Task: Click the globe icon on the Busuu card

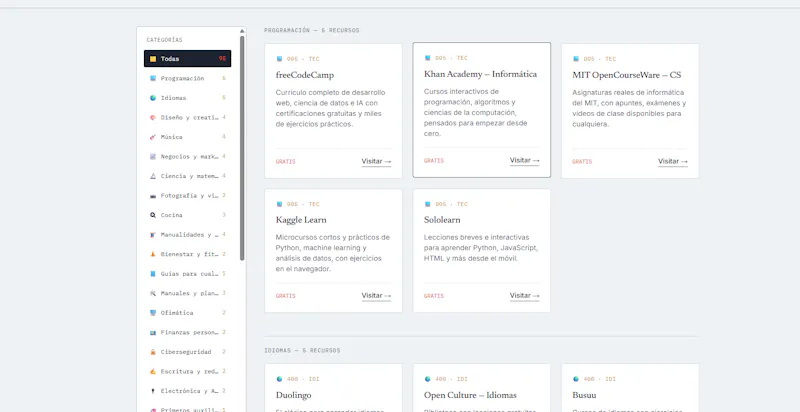Action: click(x=576, y=379)
